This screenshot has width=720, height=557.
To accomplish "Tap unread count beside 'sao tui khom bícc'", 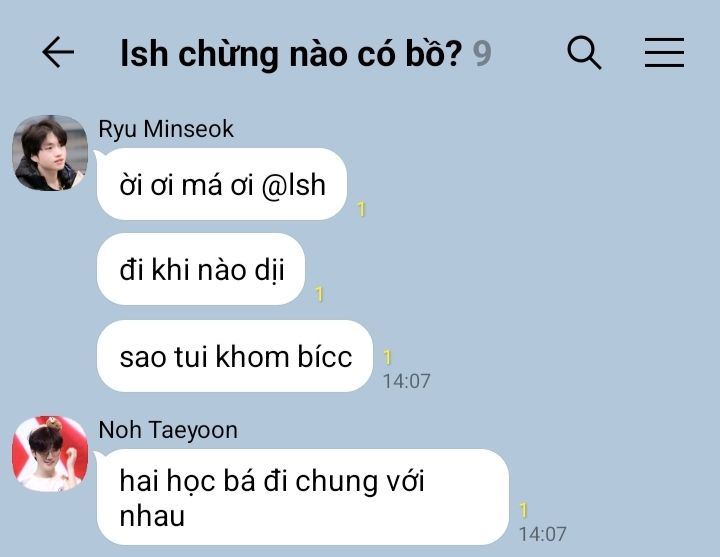I will point(388,357).
